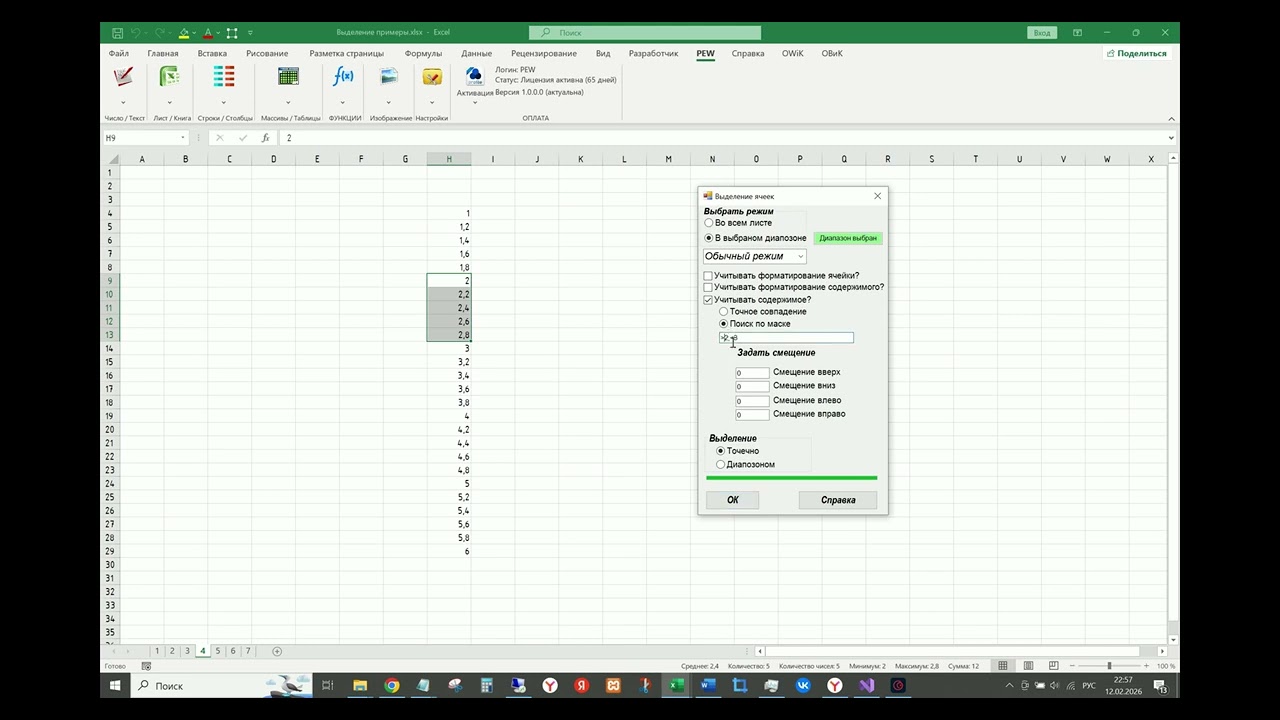The image size is (1280, 720).
Task: Enable Учитывать форматирование ячейки checkbox
Action: click(x=708, y=276)
